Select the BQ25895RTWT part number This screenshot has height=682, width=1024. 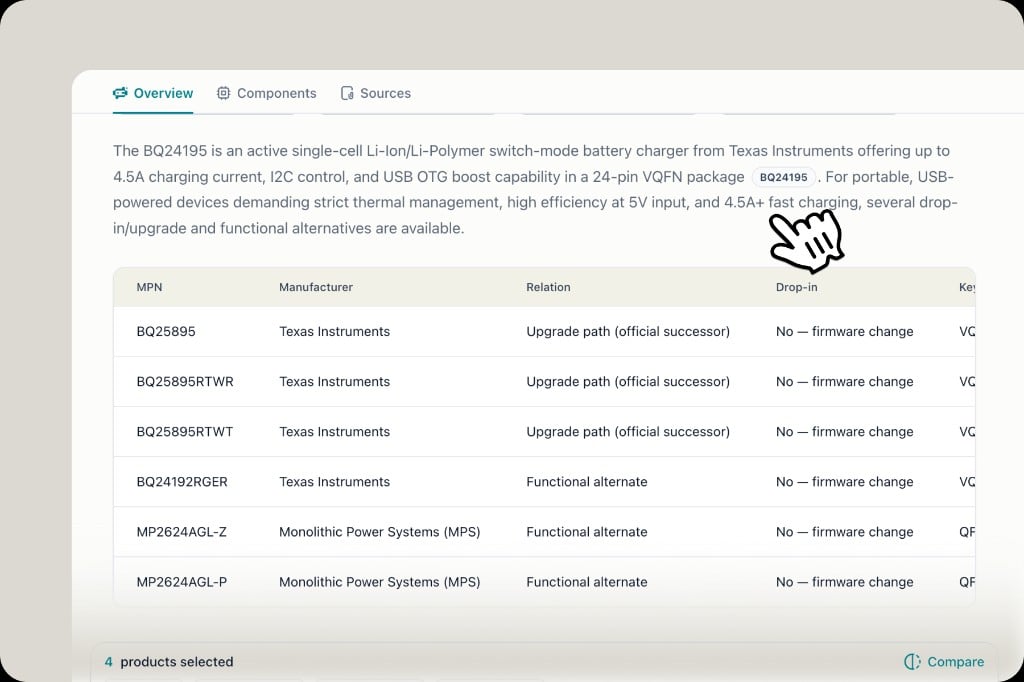click(x=185, y=432)
